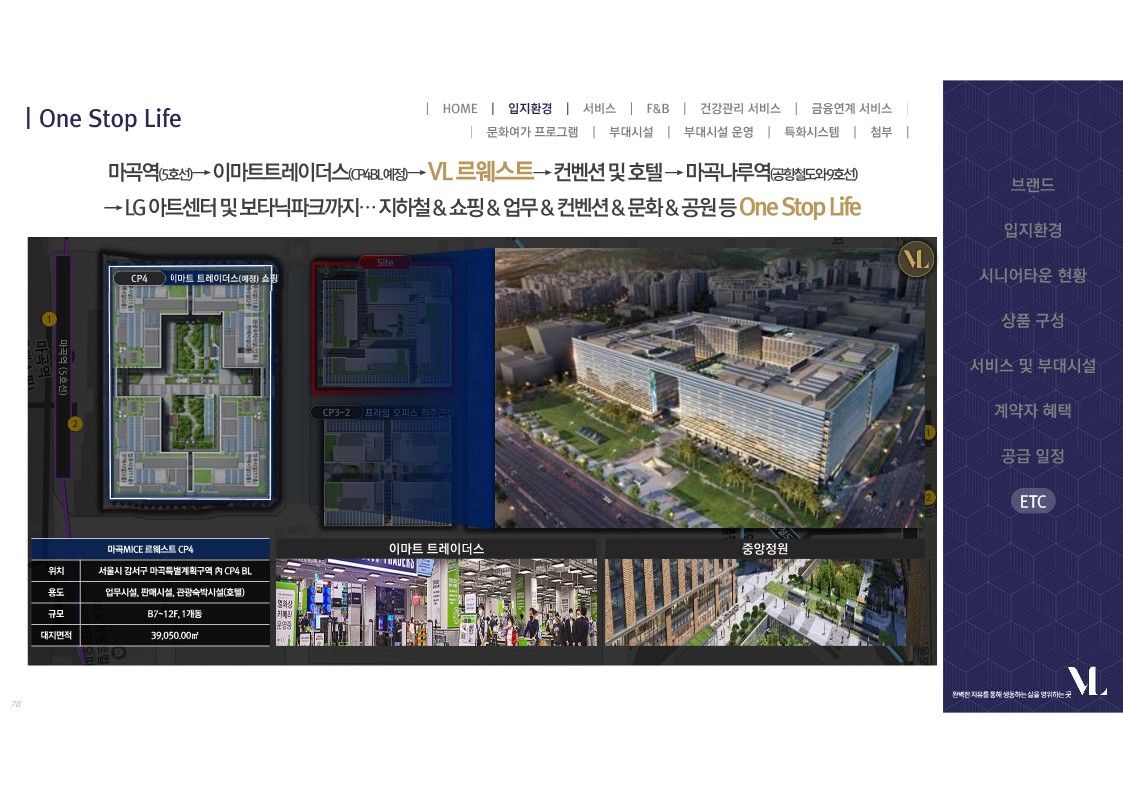Click the CP4 site plan map image
This screenshot has width=1123, height=794.
(x=190, y=382)
